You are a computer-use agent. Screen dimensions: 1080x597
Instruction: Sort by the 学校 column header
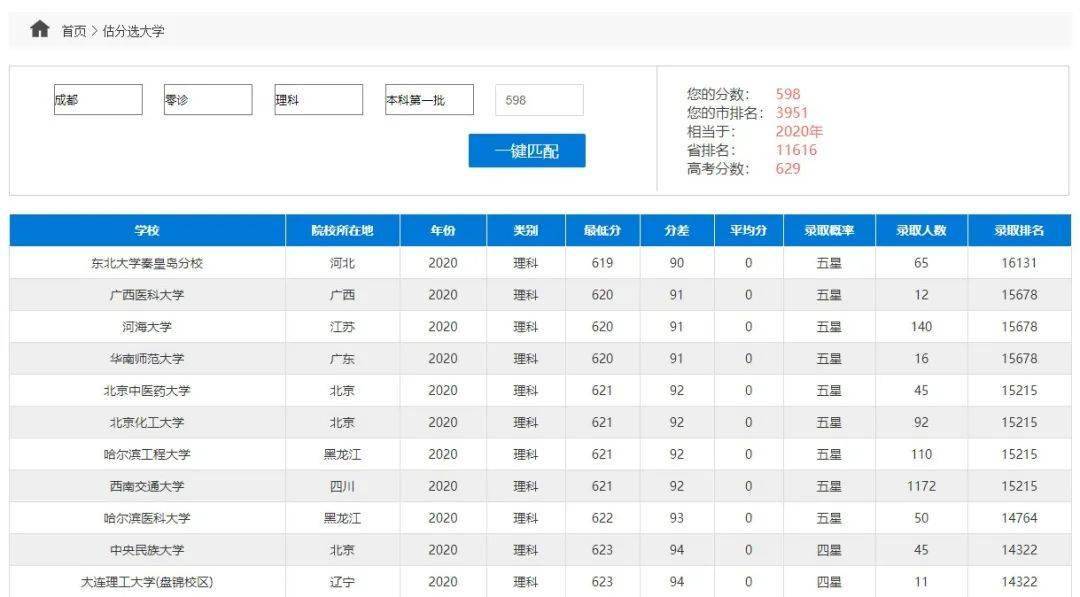[x=147, y=230]
